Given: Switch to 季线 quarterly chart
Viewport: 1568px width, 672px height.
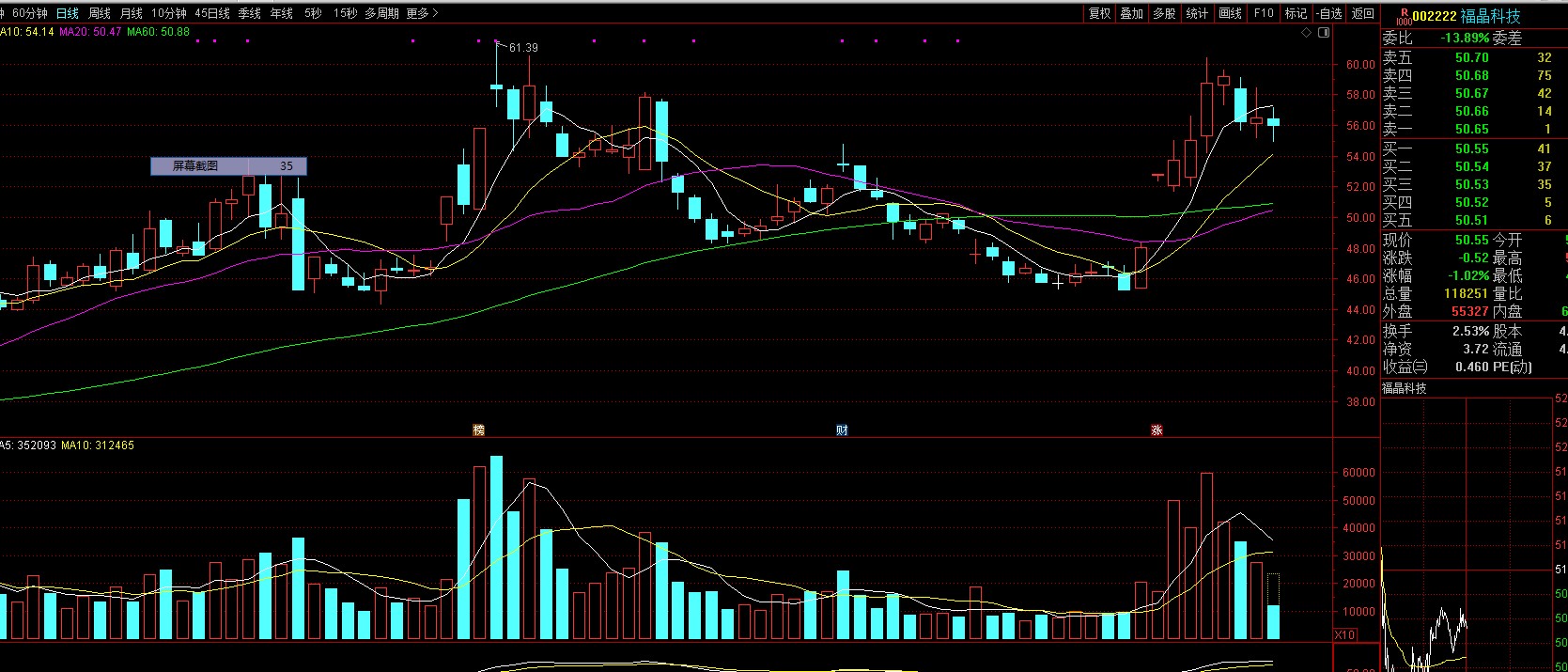Looking at the screenshot, I should pyautogui.click(x=250, y=13).
